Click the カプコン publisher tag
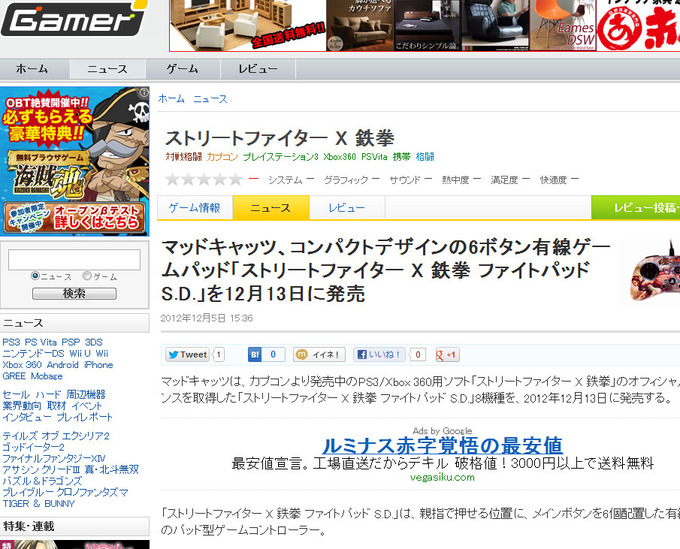The image size is (680, 549). 222,157
